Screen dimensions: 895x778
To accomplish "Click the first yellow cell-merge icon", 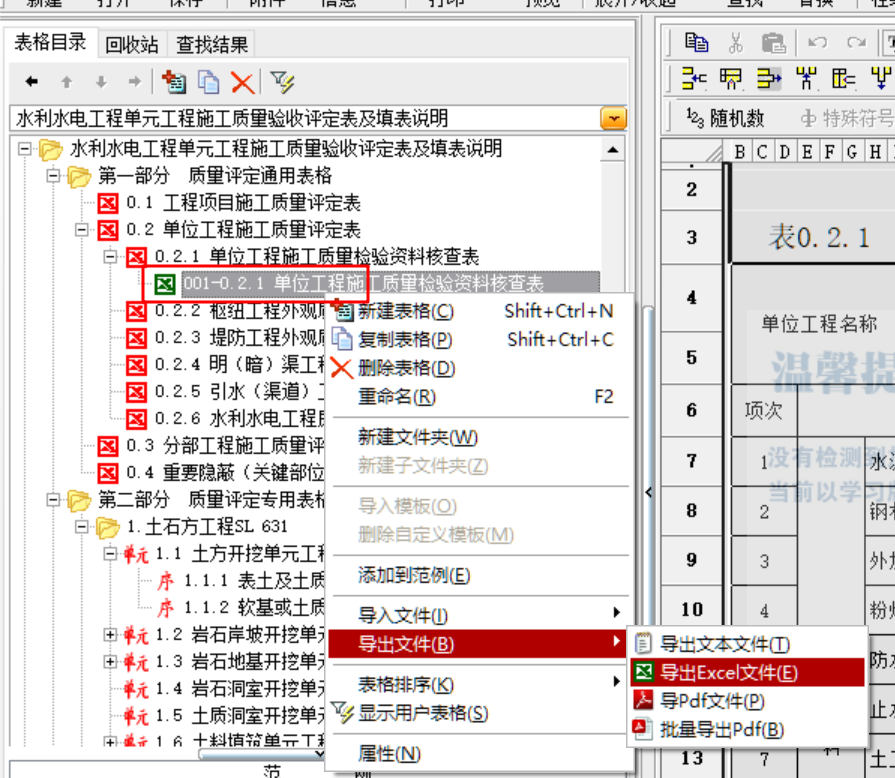I will [694, 78].
